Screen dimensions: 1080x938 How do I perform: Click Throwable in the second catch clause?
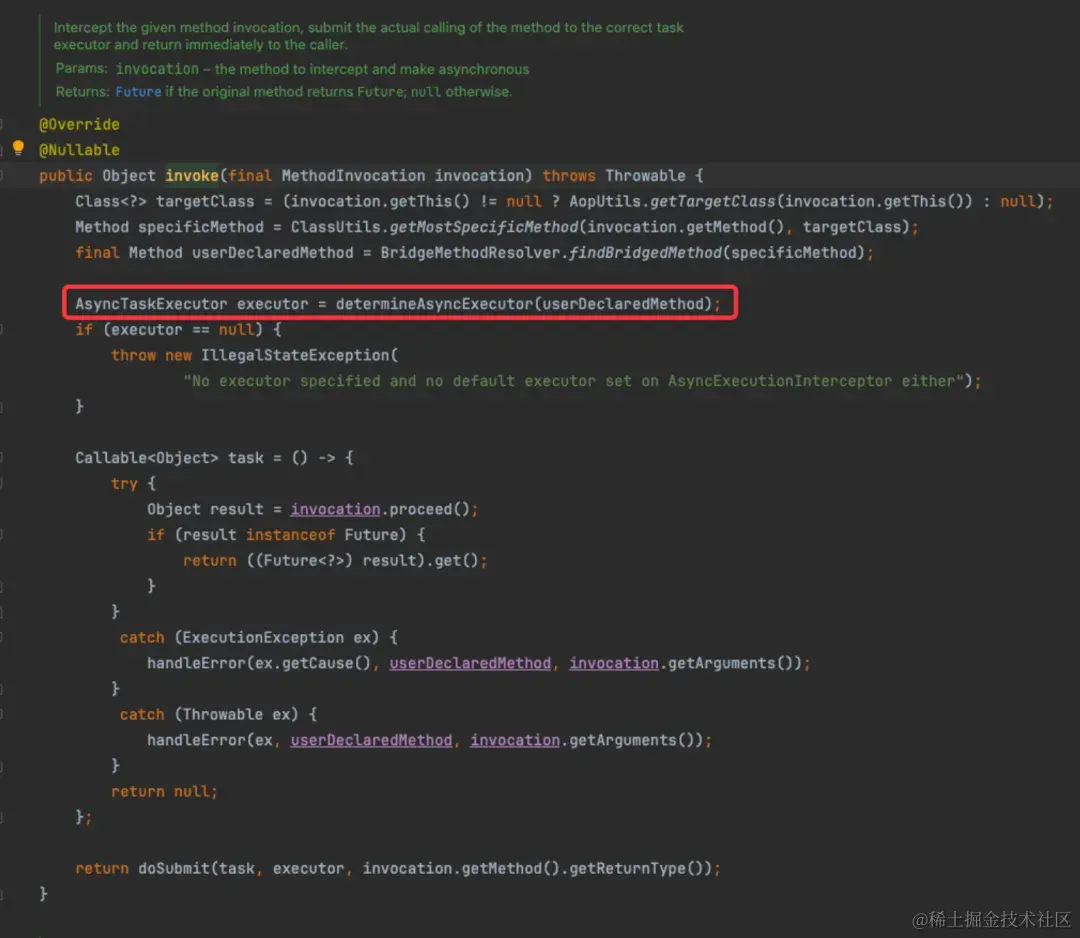[222, 714]
